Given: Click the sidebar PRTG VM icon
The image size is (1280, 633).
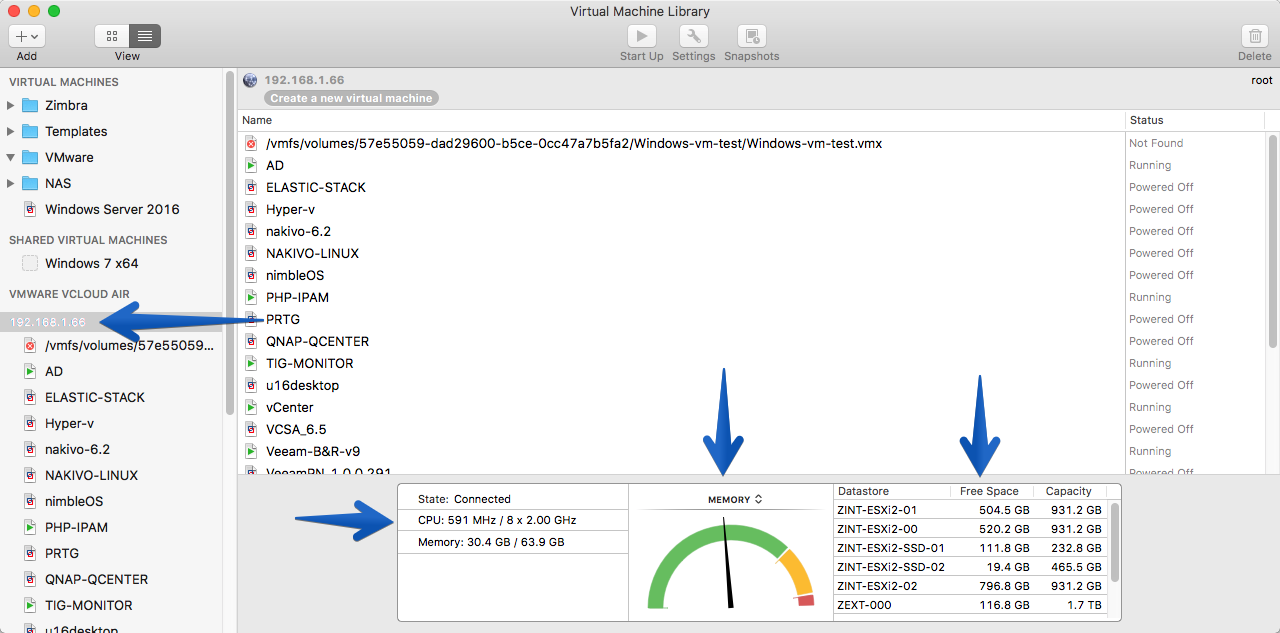Looking at the screenshot, I should [x=30, y=553].
